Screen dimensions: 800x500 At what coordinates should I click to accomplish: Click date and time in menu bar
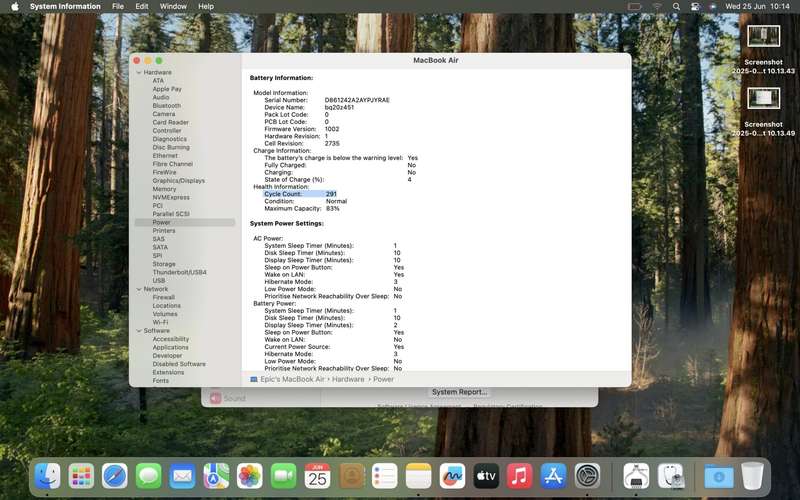tap(757, 6)
